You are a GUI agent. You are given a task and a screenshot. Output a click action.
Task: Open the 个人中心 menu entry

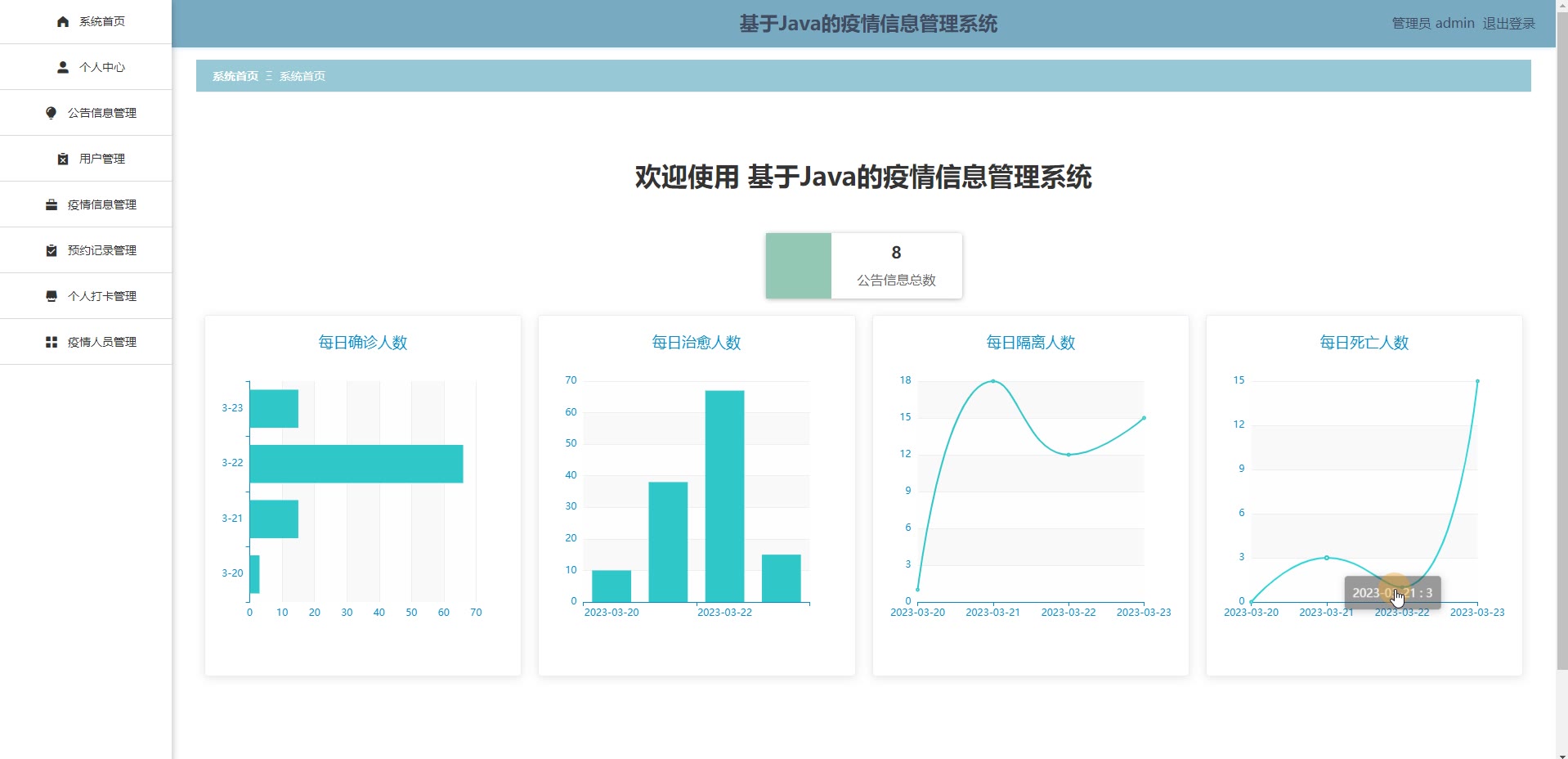tap(86, 67)
